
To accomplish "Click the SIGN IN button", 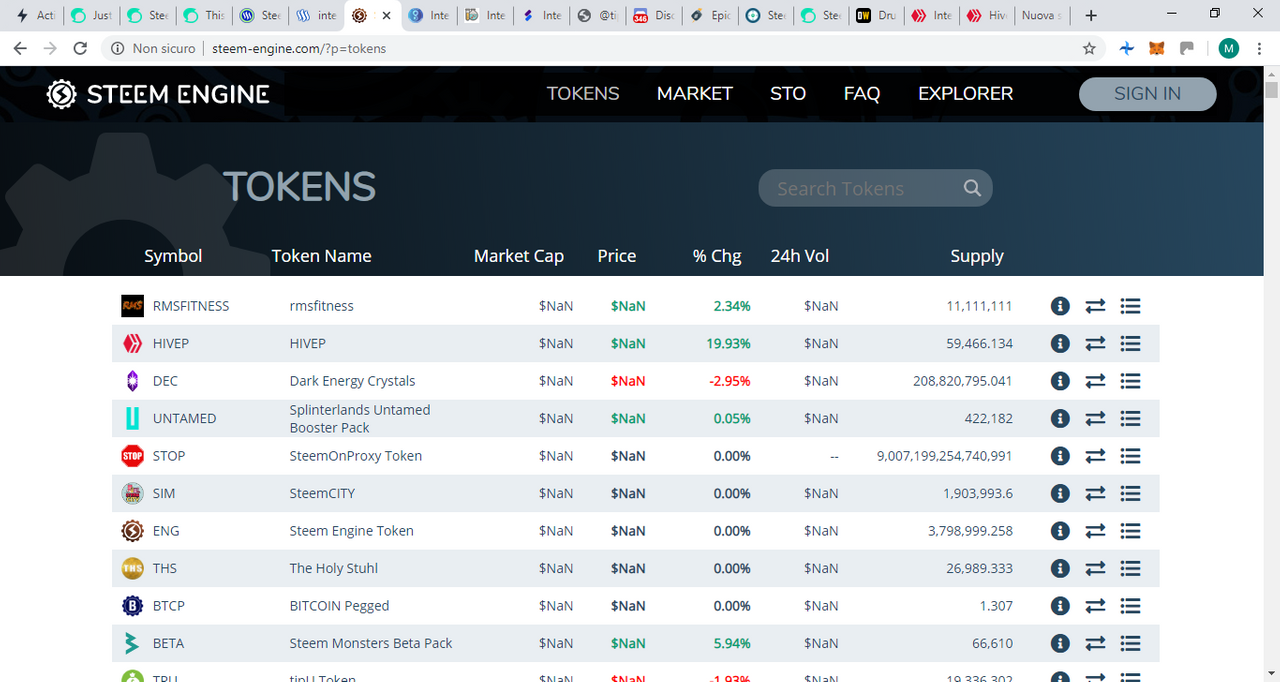I will 1147,93.
